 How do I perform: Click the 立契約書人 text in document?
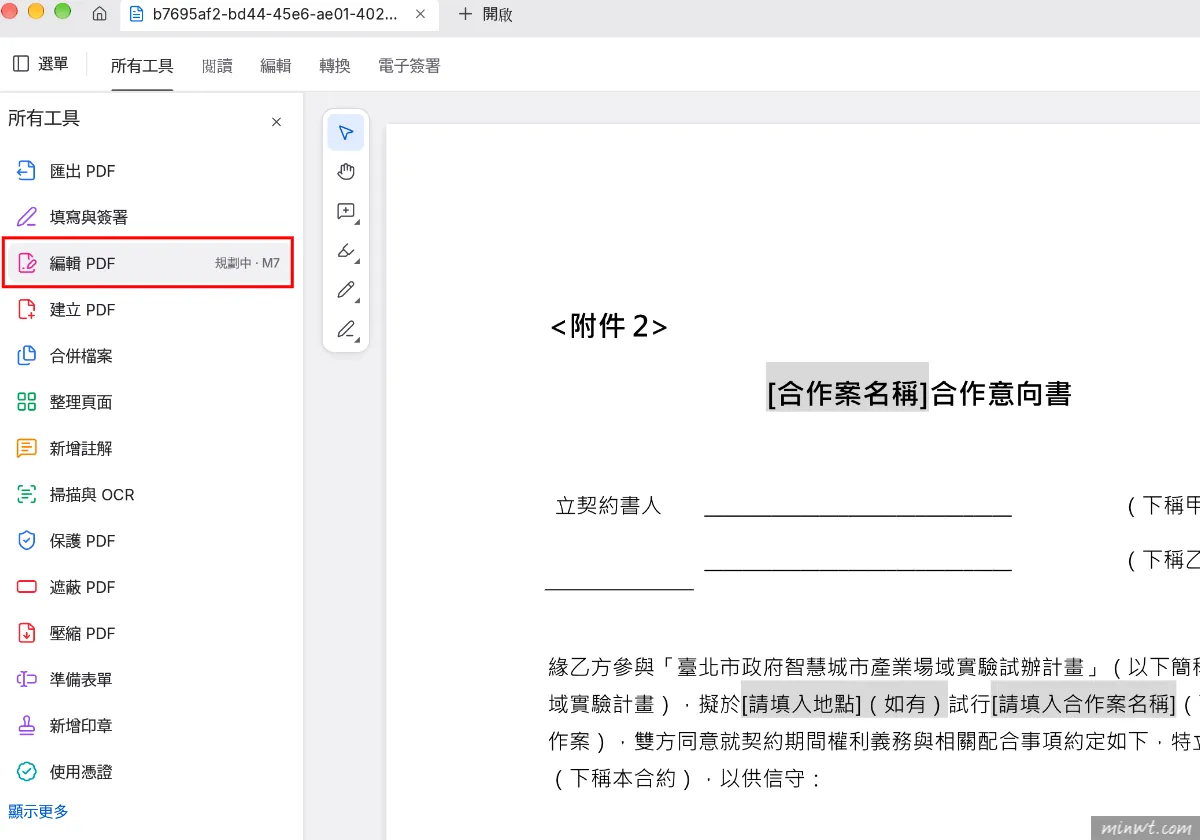point(608,506)
